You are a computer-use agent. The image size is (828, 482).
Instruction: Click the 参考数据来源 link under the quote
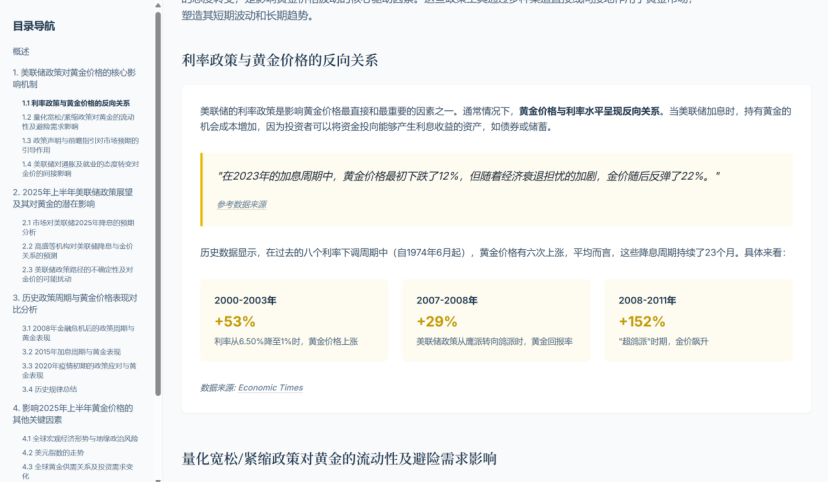[x=241, y=204]
